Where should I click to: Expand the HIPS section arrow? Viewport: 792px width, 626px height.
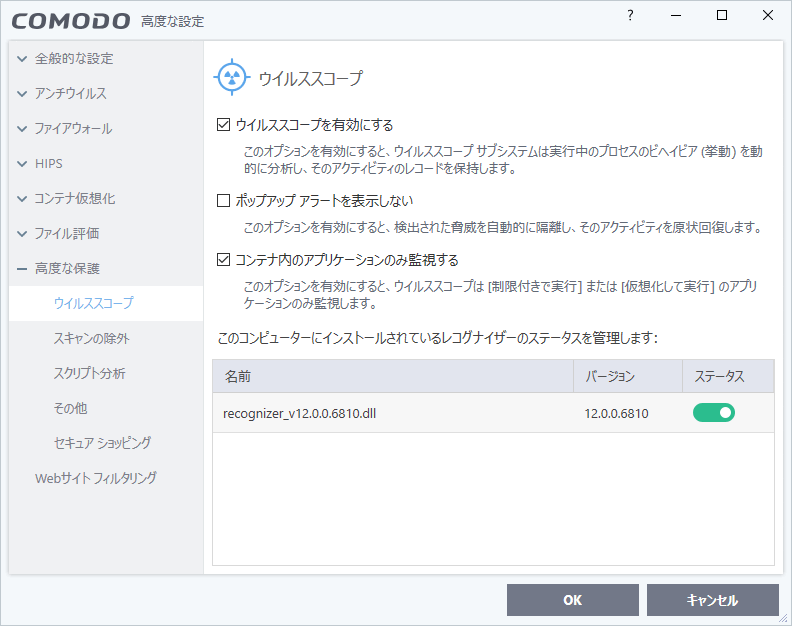[x=22, y=164]
